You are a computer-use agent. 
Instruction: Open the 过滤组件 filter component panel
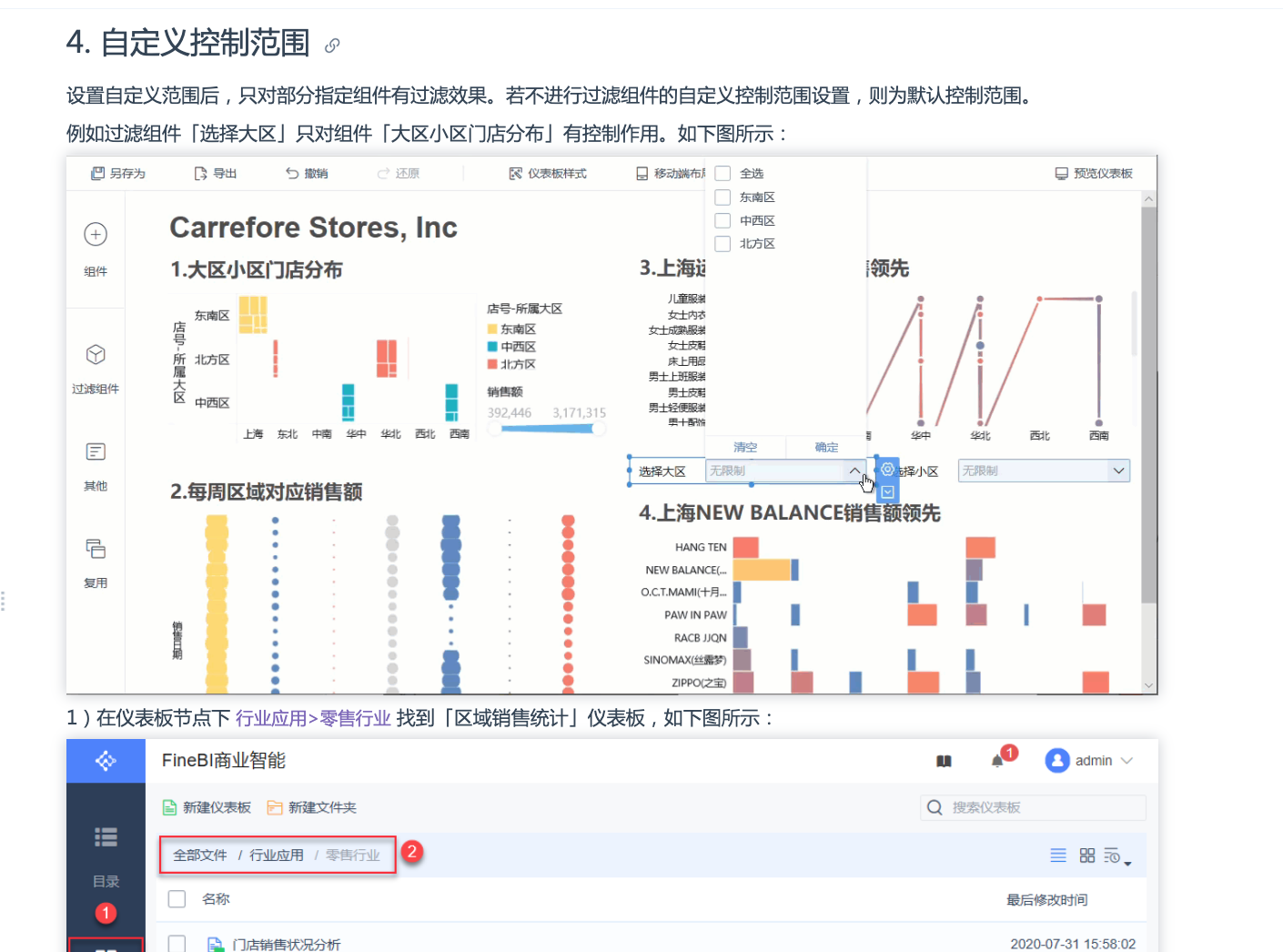(96, 369)
